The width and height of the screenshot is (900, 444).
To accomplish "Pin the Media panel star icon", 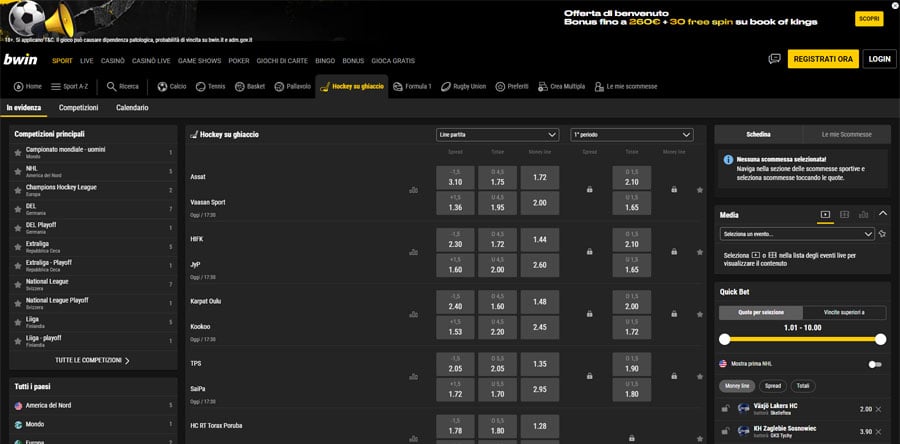I will pos(882,234).
